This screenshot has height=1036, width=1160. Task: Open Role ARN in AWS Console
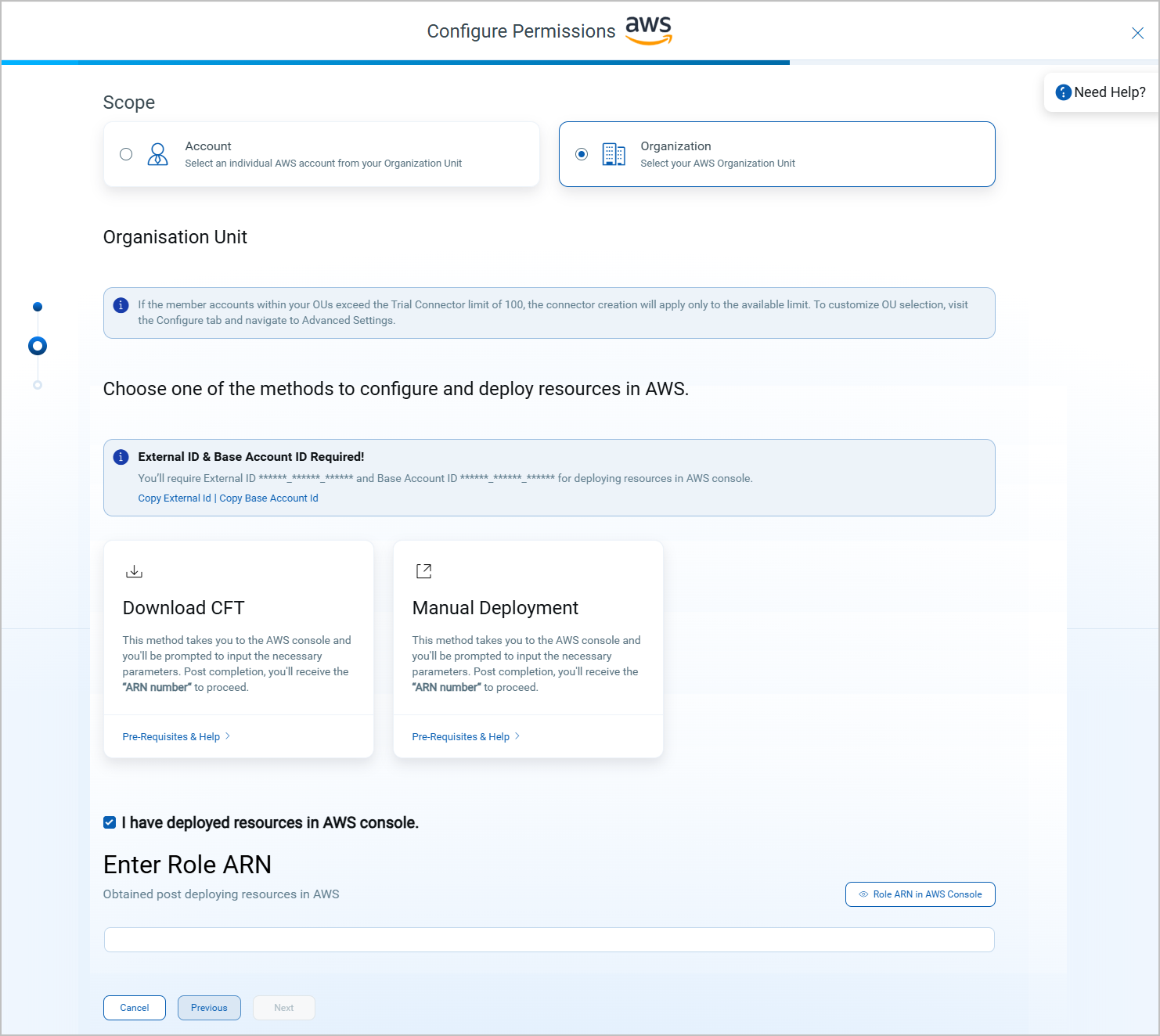point(920,894)
